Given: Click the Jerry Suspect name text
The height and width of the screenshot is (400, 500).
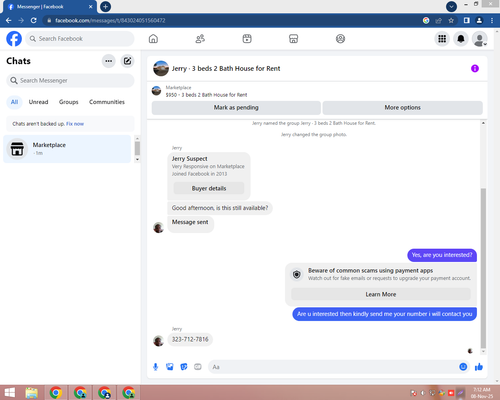Looking at the screenshot, I should (189, 159).
